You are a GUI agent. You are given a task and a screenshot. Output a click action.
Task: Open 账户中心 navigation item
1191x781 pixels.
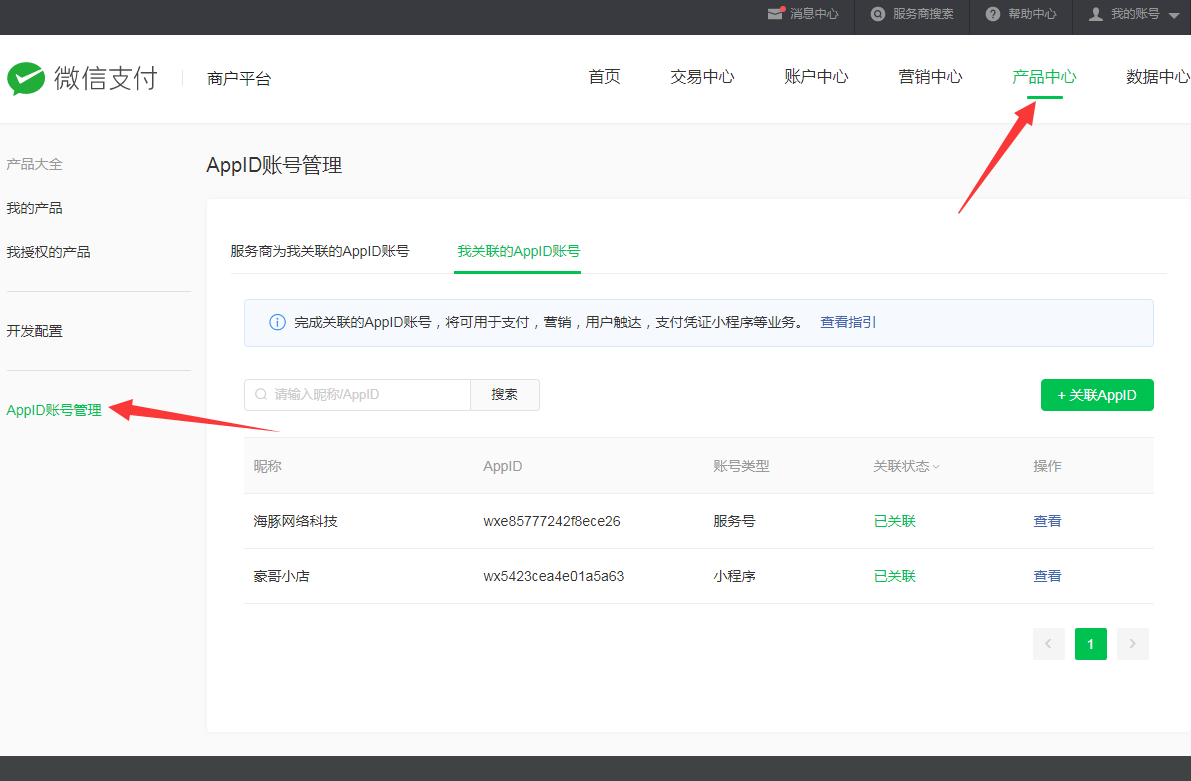coord(817,77)
